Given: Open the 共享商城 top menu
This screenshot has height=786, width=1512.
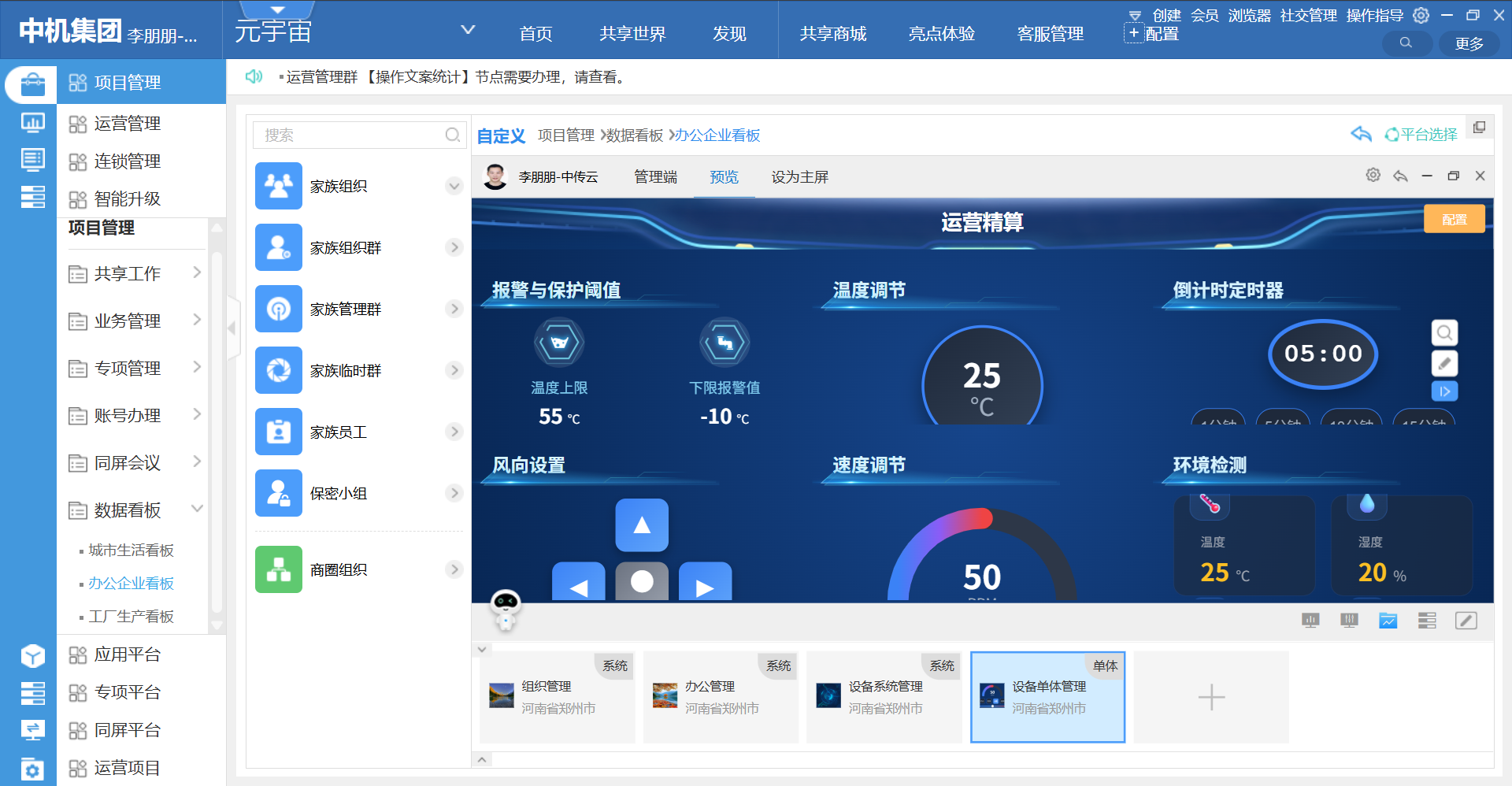Looking at the screenshot, I should 832,34.
